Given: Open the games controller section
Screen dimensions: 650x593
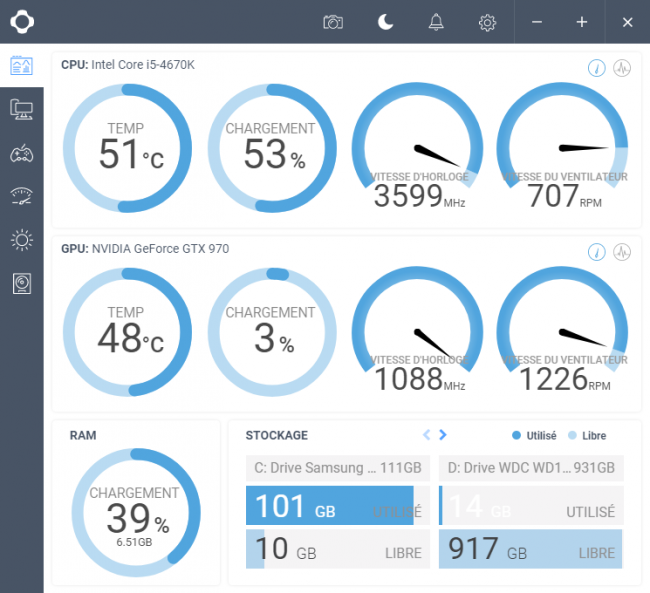Looking at the screenshot, I should point(22,153).
